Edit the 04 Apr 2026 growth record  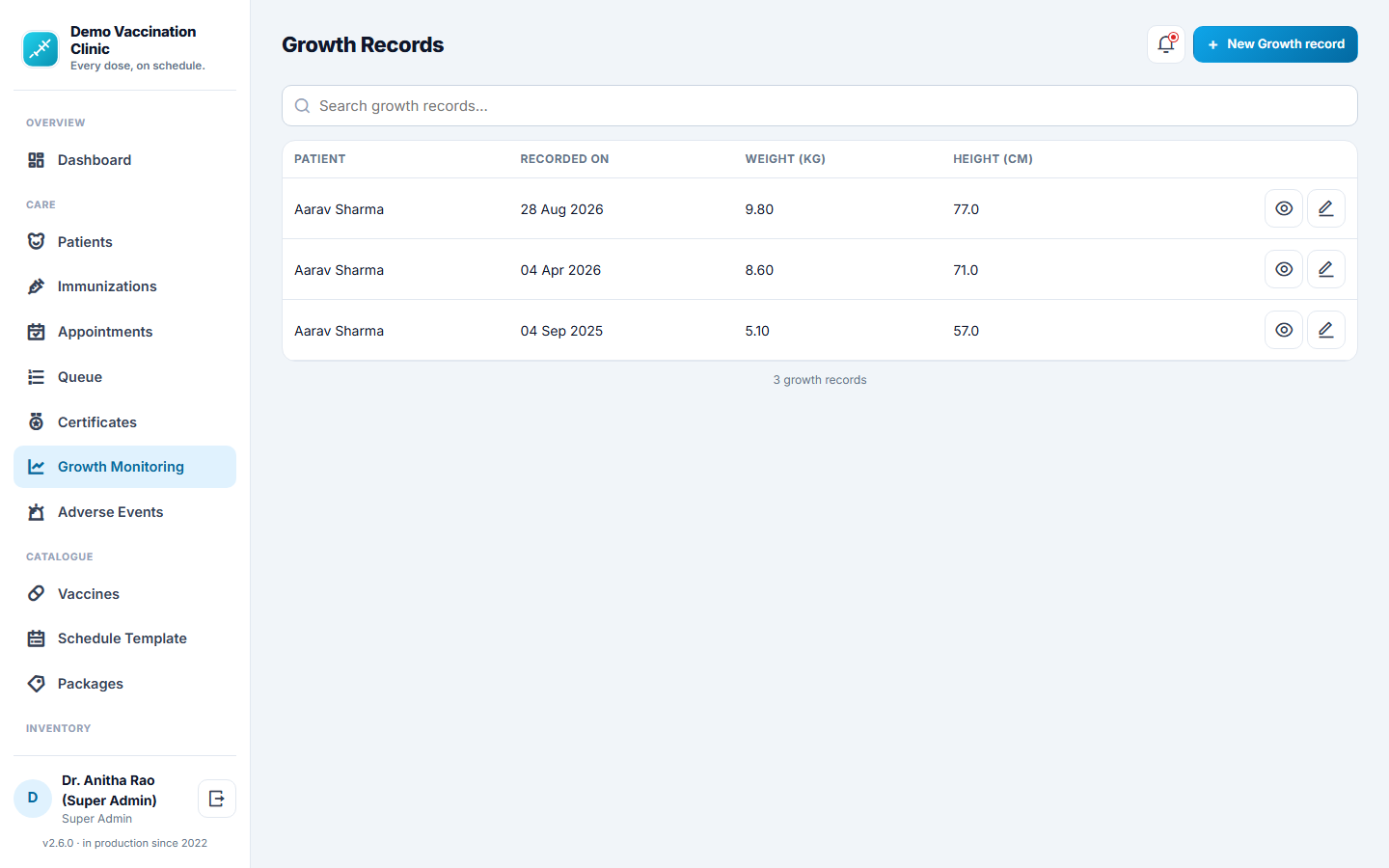pyautogui.click(x=1326, y=269)
